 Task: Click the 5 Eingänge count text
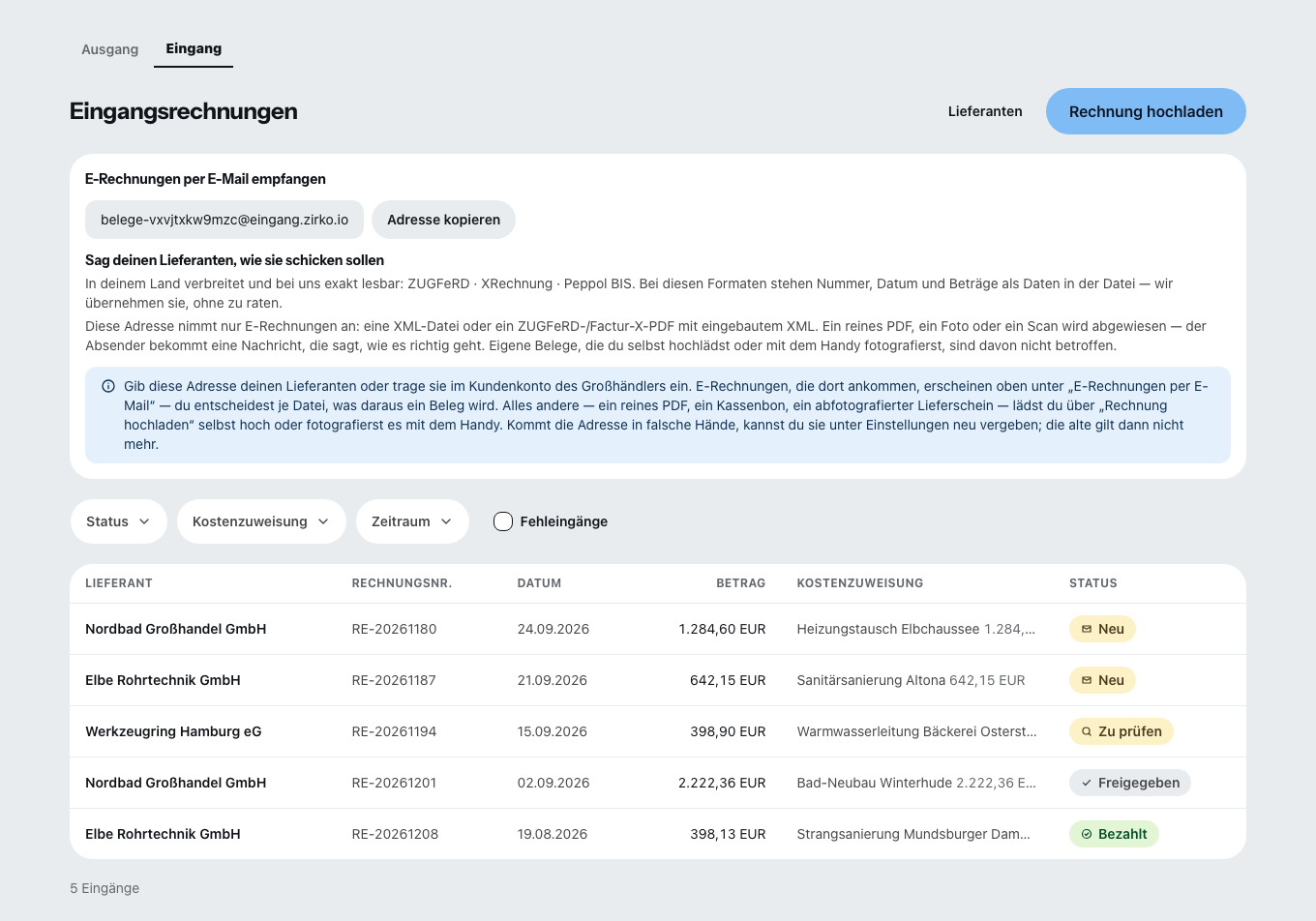coord(105,888)
